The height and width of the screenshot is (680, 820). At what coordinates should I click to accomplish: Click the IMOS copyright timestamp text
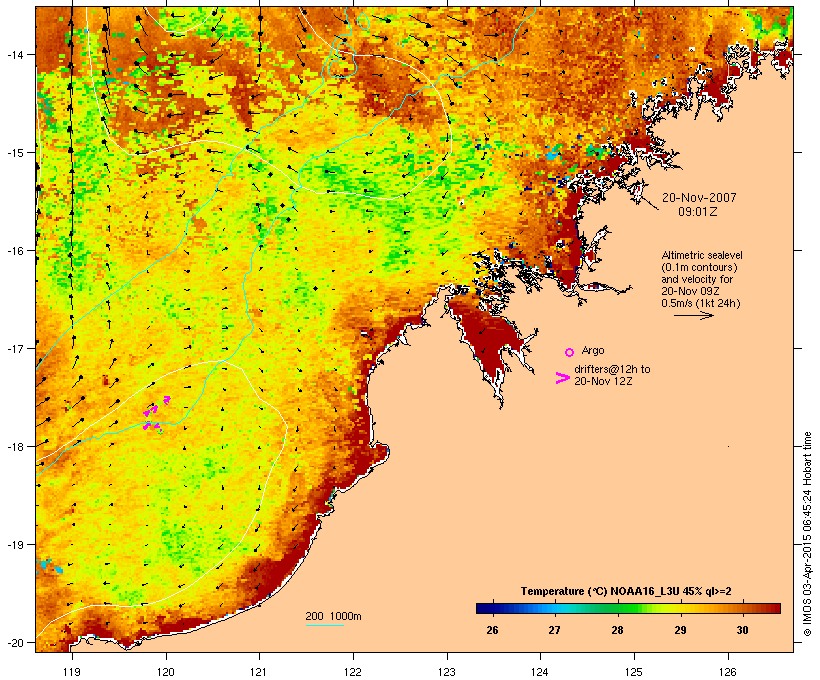point(807,534)
